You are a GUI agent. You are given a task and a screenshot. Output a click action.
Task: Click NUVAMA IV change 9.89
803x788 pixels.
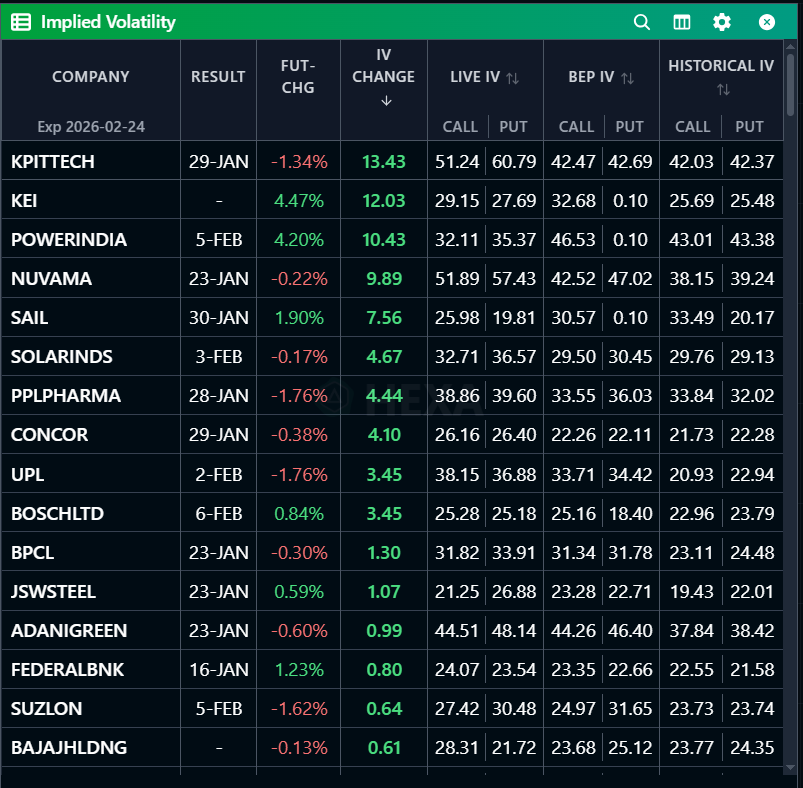[x=384, y=279]
